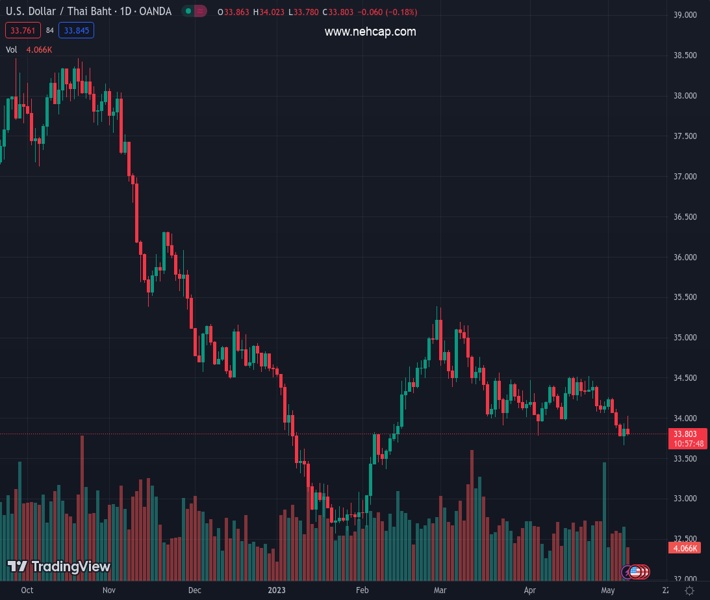Click the www.nehcap.com watermark

point(370,32)
